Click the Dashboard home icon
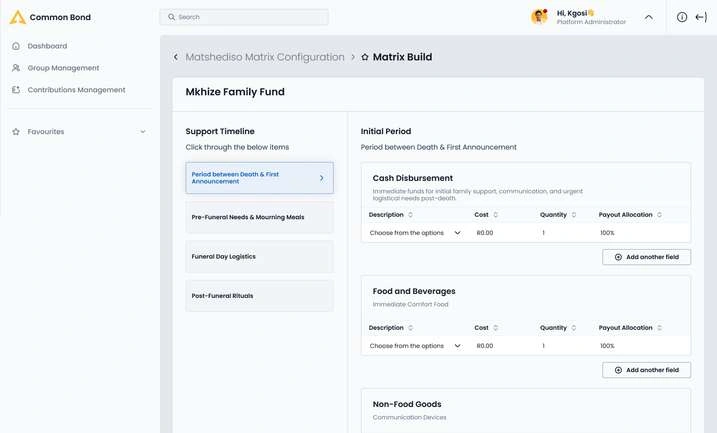Image resolution: width=717 pixels, height=433 pixels. 16,46
